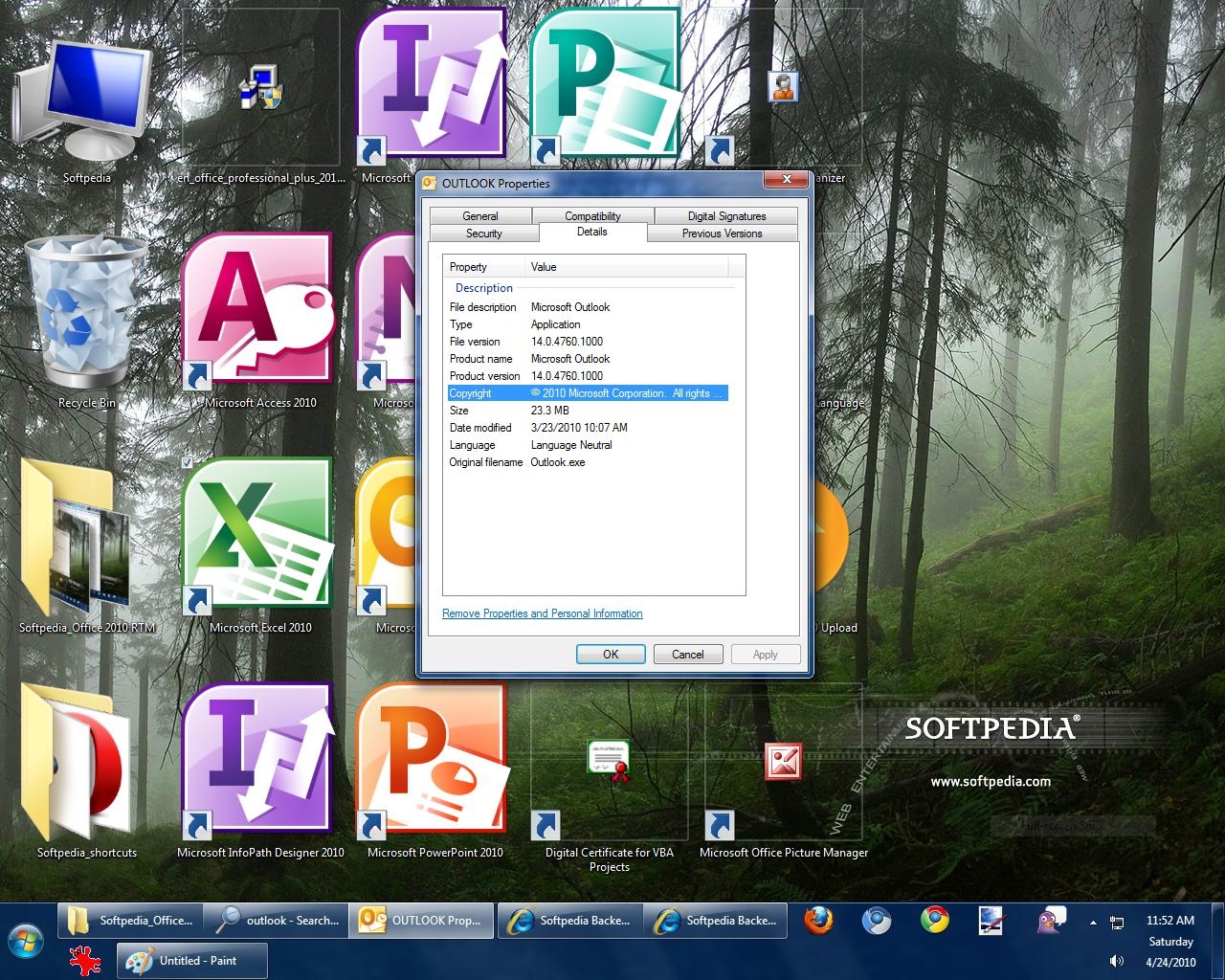Toggle the checkbox on the Excel icon
Screen dimensions: 1225x980
[188, 463]
